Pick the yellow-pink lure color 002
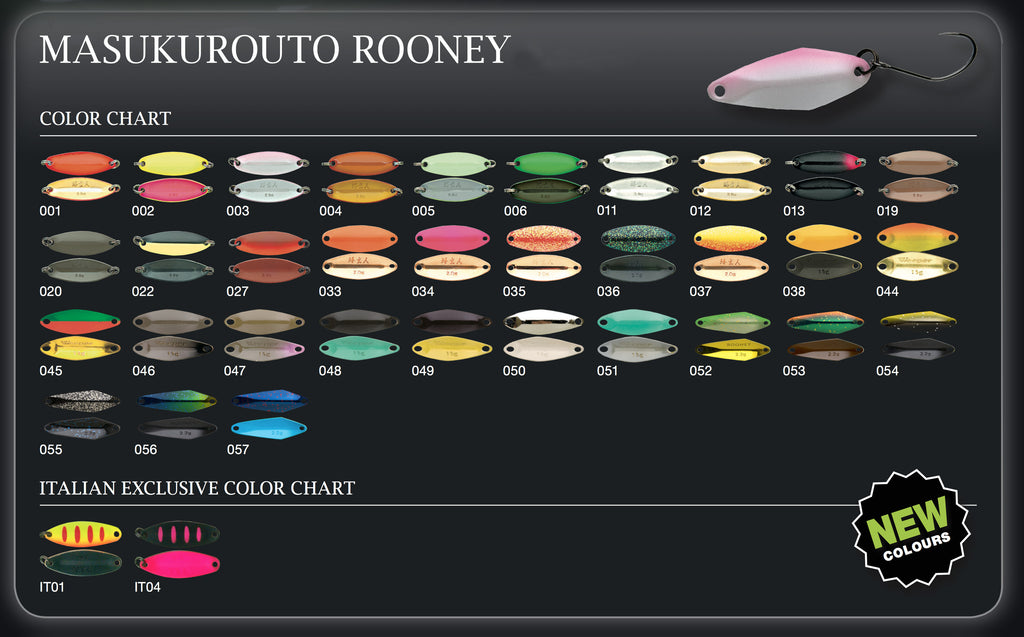This screenshot has height=637, width=1024. click(x=172, y=176)
